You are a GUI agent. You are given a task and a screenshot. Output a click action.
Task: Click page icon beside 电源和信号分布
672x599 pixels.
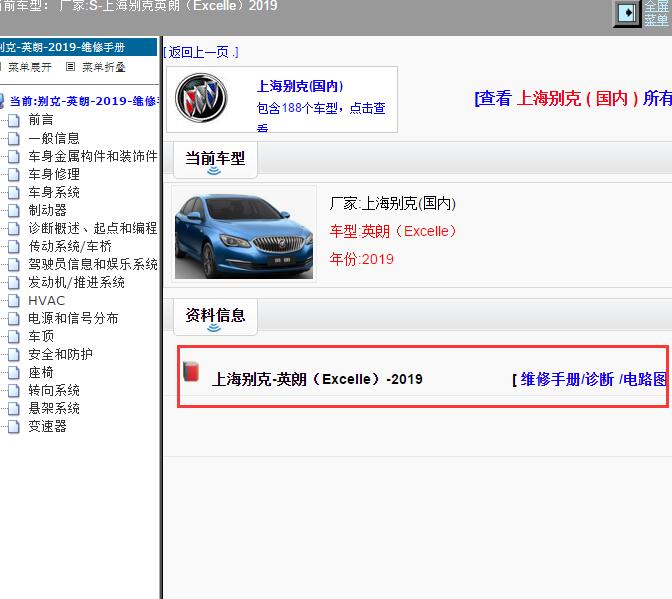14,318
